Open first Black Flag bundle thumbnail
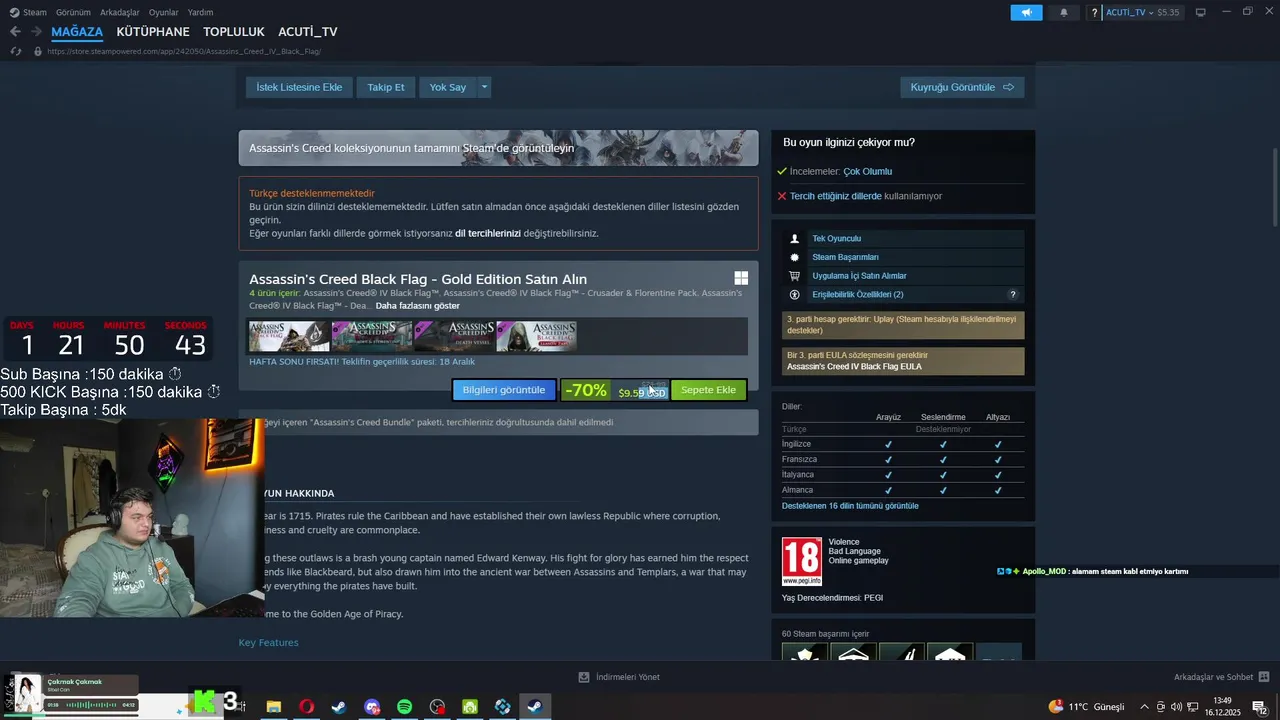The width and height of the screenshot is (1280, 720). point(289,336)
